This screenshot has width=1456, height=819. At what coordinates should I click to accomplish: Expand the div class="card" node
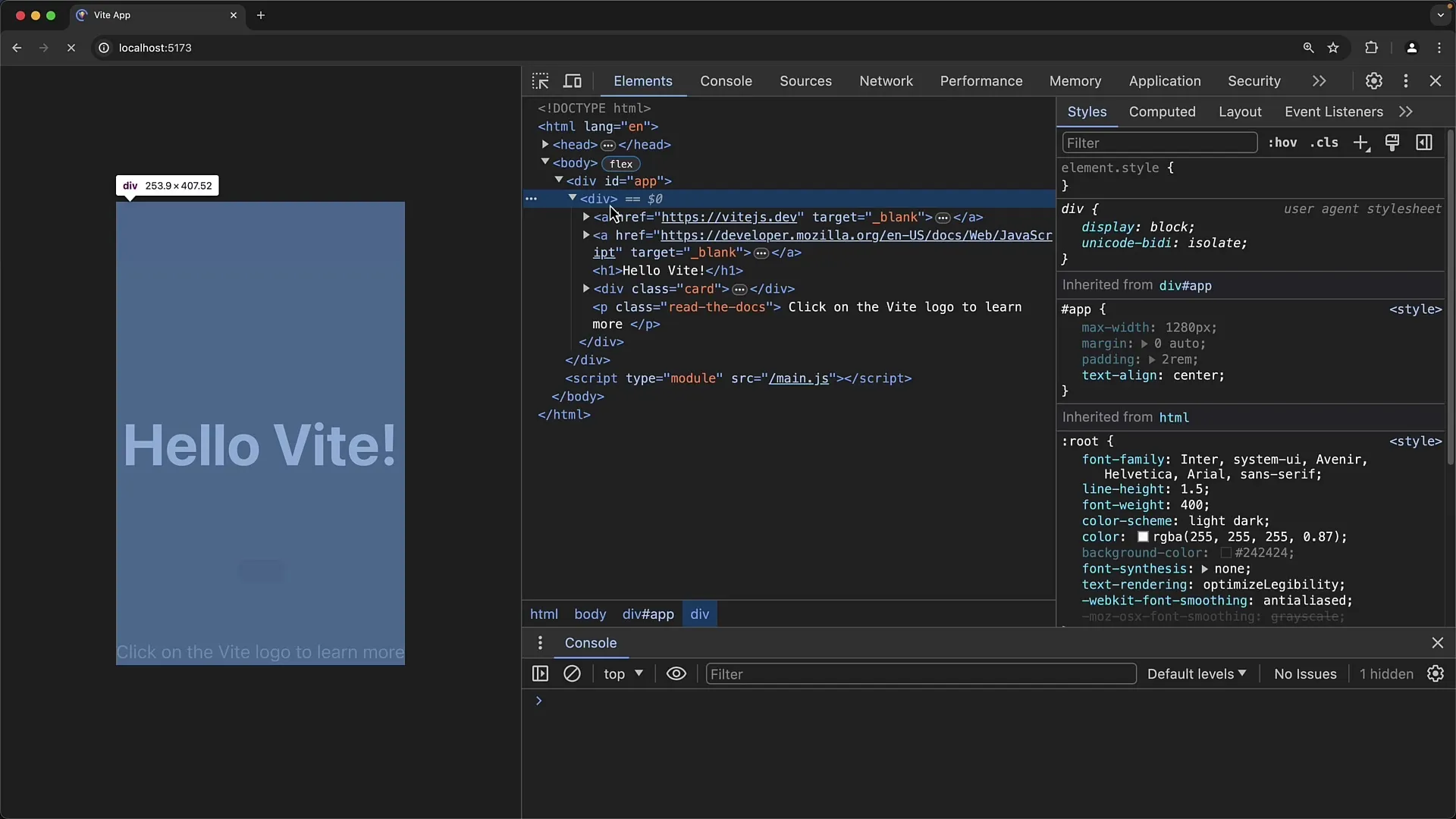pyautogui.click(x=585, y=288)
